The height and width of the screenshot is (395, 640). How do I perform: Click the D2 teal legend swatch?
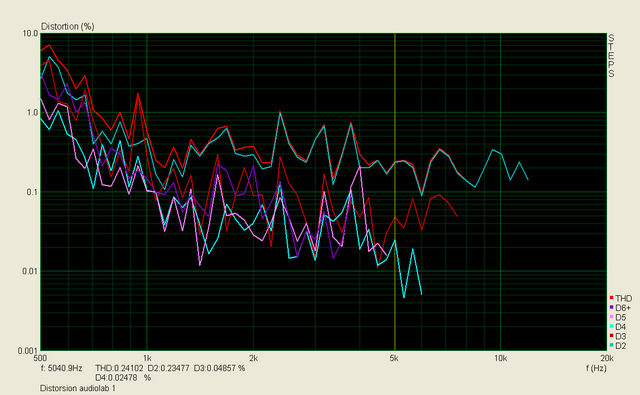click(x=612, y=345)
